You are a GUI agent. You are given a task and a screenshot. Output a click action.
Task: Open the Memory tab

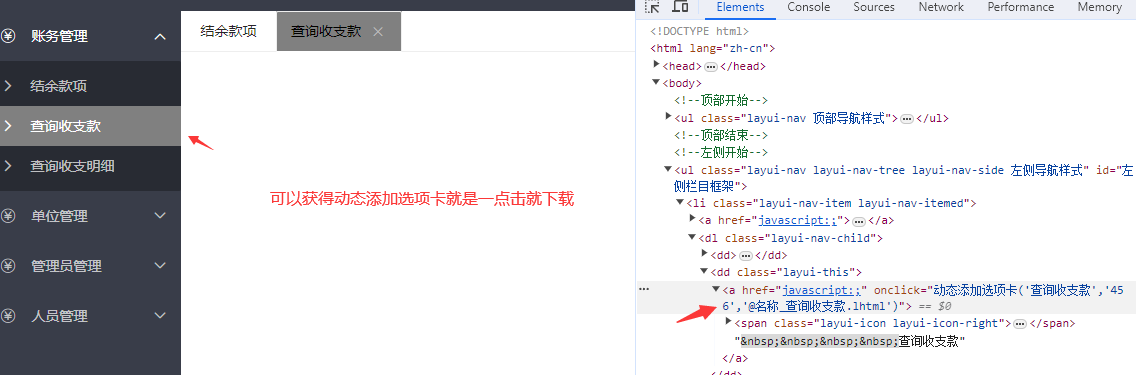(1099, 7)
